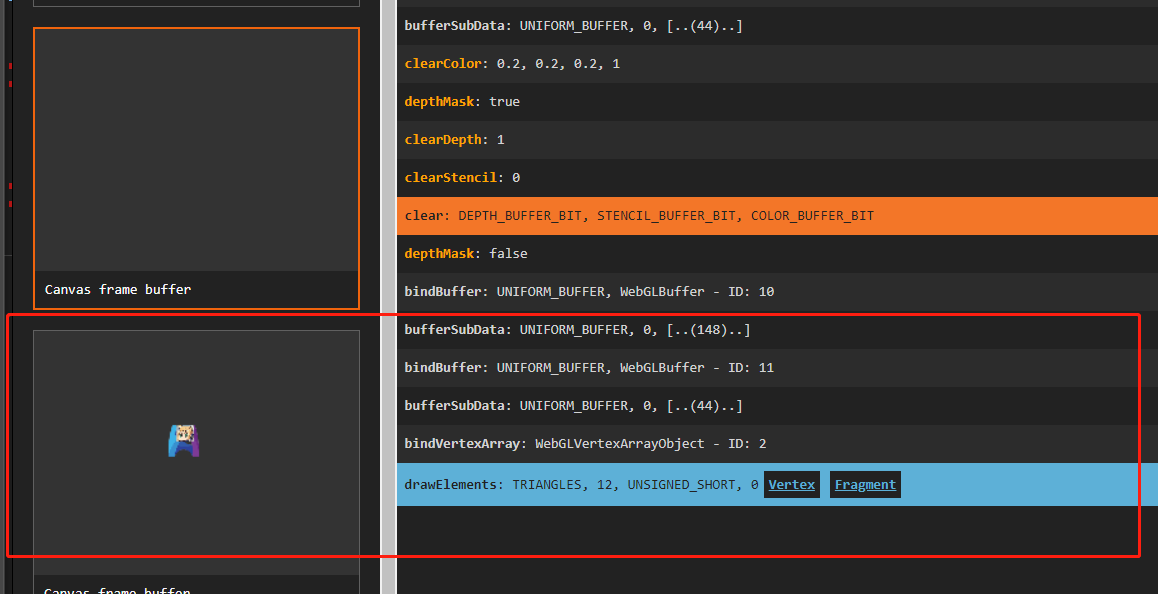Select the orange-bordered Canvas frame buffer thumbnail

(196, 168)
